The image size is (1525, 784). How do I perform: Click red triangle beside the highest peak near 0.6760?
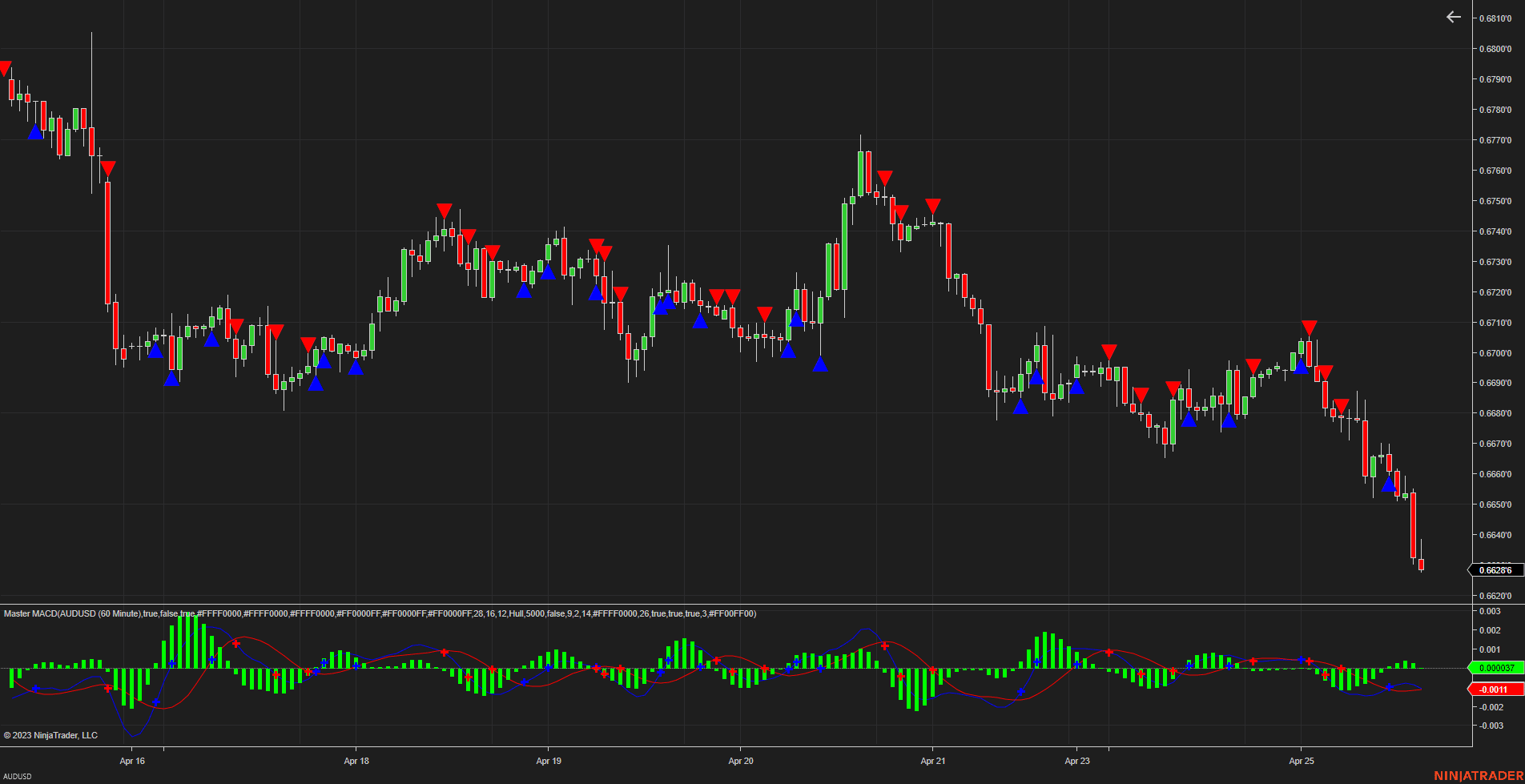point(884,178)
